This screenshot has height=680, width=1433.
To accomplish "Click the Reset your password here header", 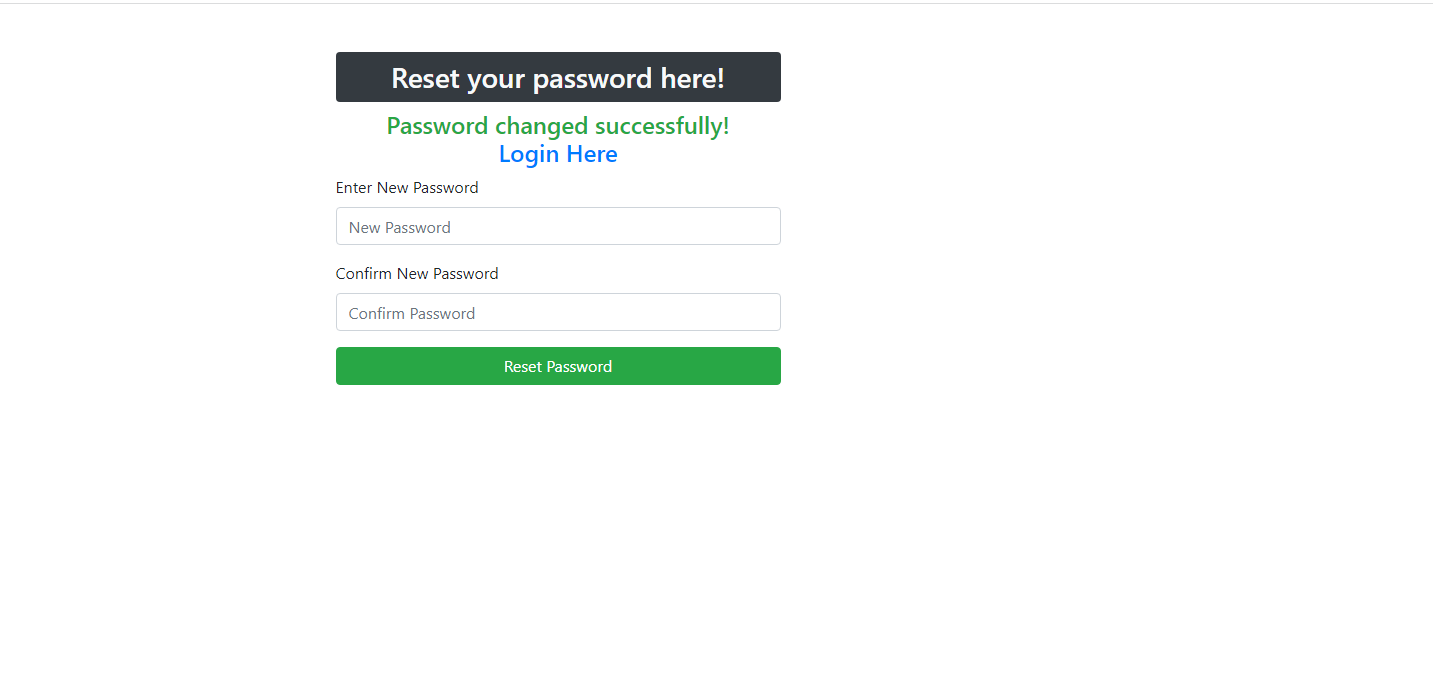I will pos(557,77).
